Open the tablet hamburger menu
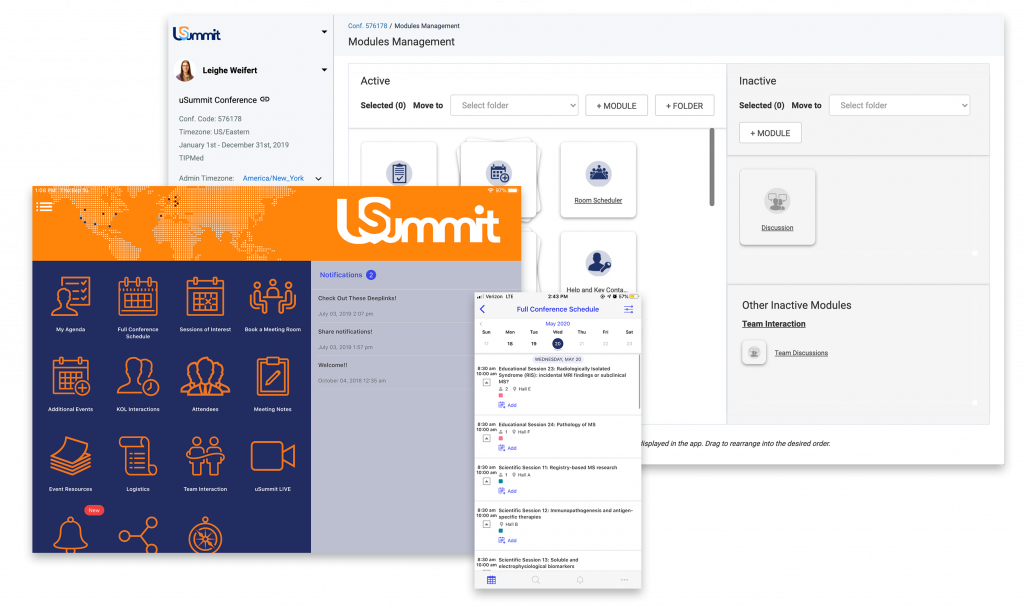This screenshot has height=612, width=1024. tap(44, 207)
